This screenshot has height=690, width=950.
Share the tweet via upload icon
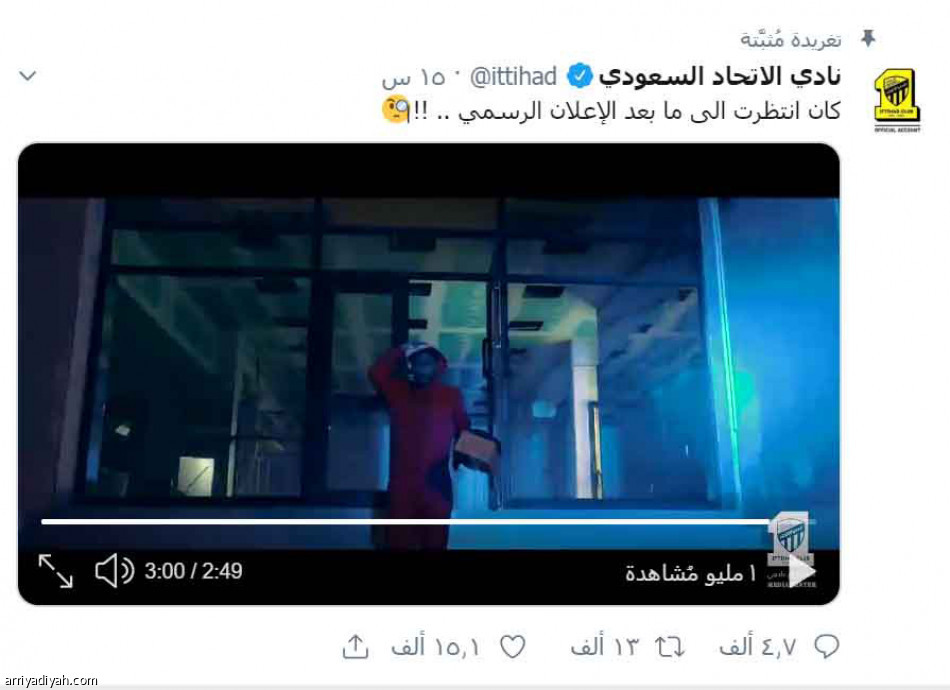click(355, 647)
